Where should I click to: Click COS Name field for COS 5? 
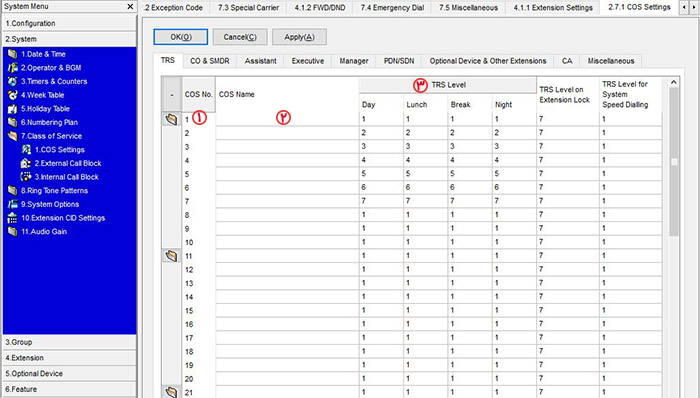tap(288, 174)
